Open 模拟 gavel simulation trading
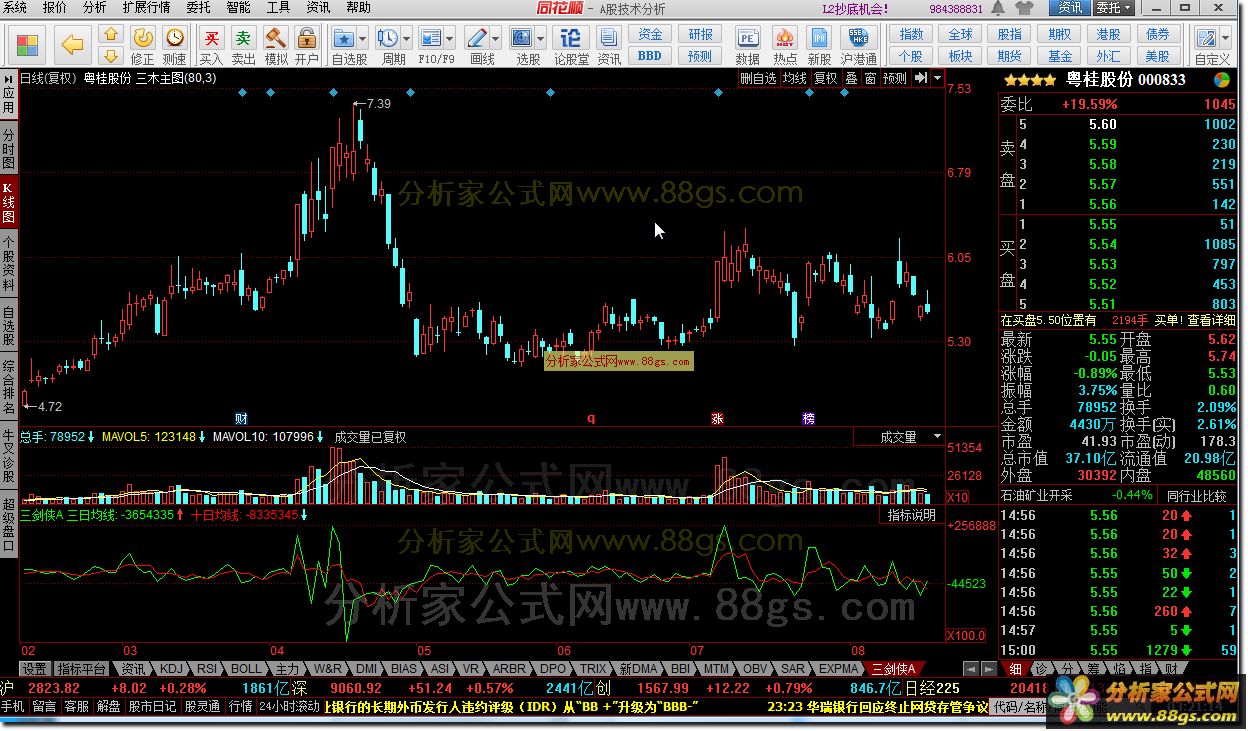Viewport: 1248px width, 731px height. (x=275, y=39)
